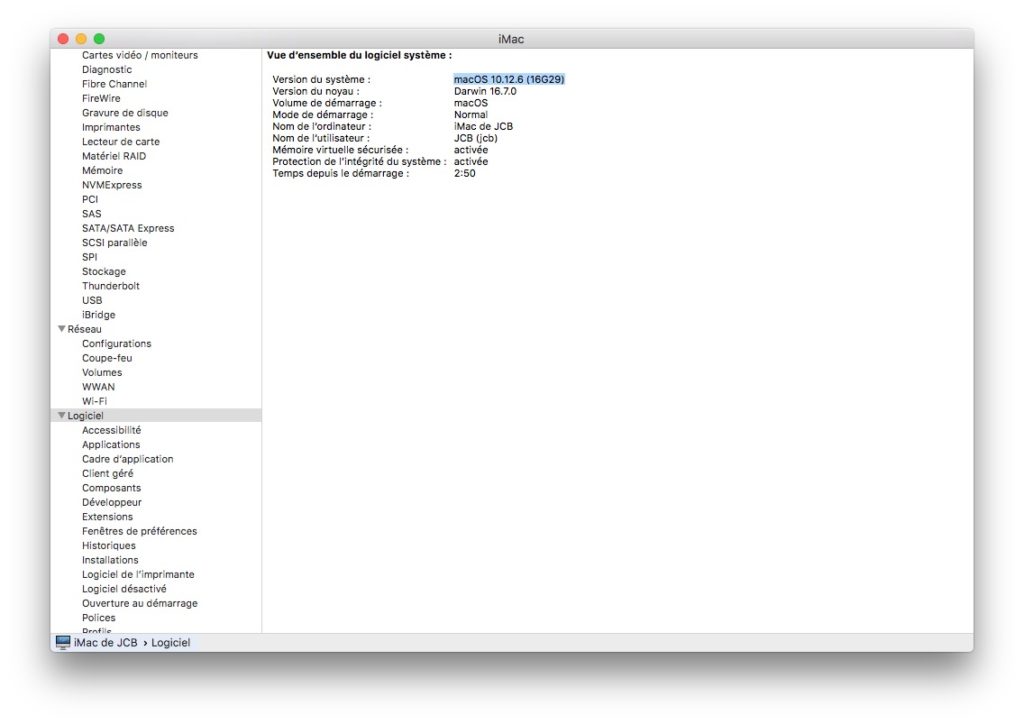
Task: Select SAS in the sidebar
Action: pos(91,213)
